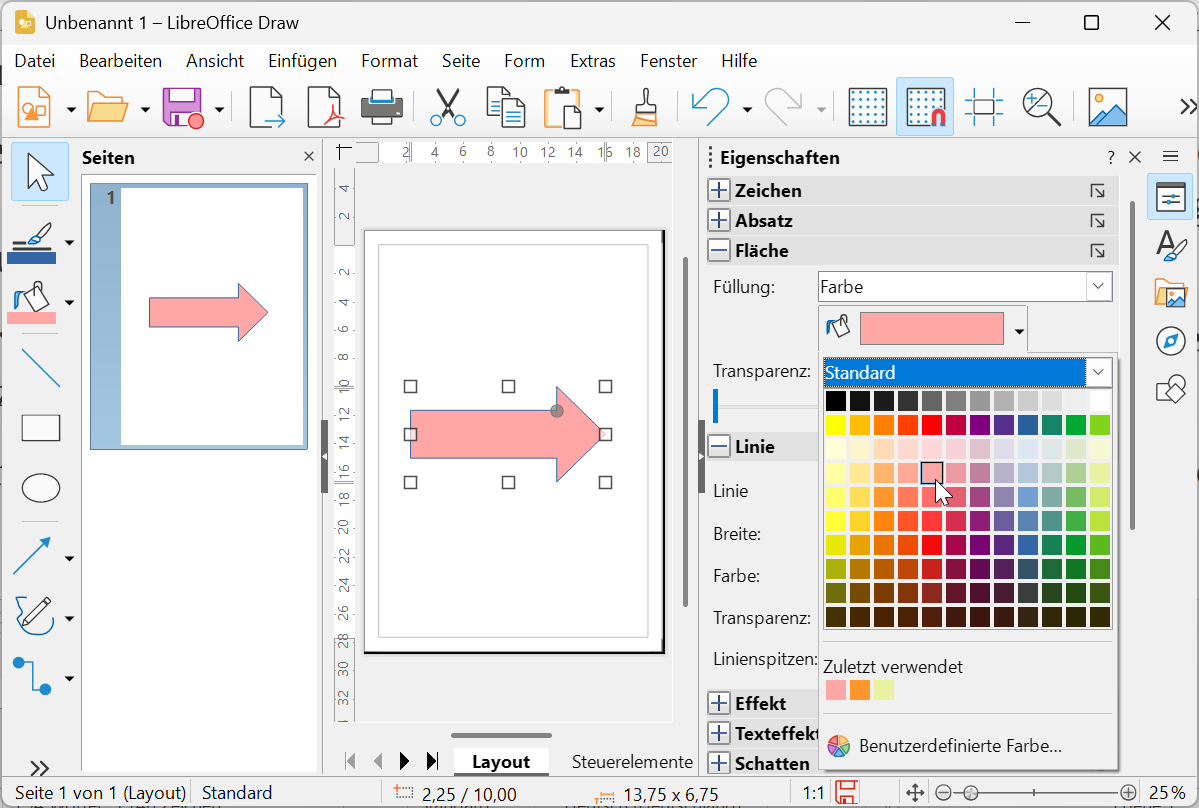Select the Insert Line tool
This screenshot has height=808, width=1199.
41,368
